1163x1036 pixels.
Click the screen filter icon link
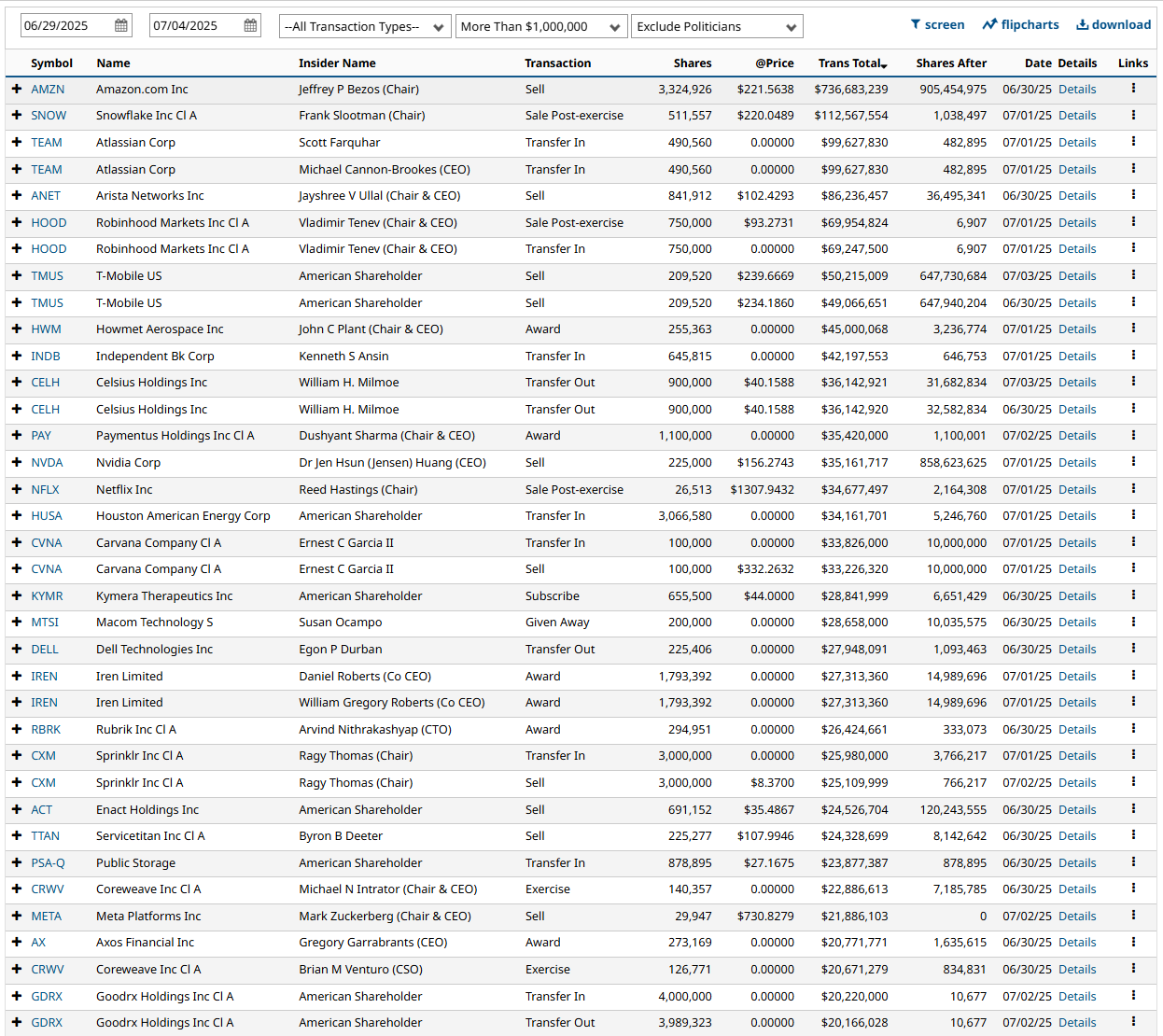[x=937, y=25]
